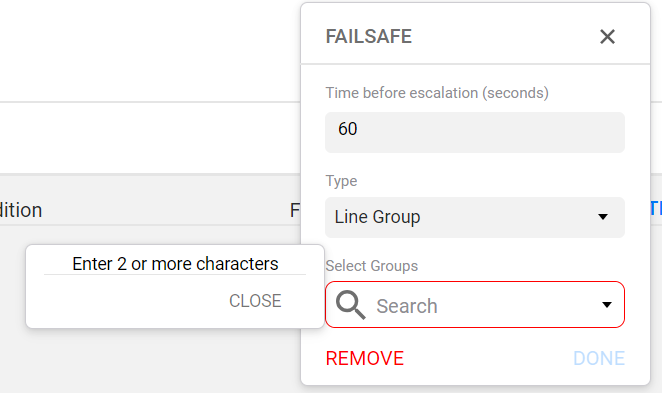Dismiss the hint popup using CLOSE

pyautogui.click(x=255, y=301)
